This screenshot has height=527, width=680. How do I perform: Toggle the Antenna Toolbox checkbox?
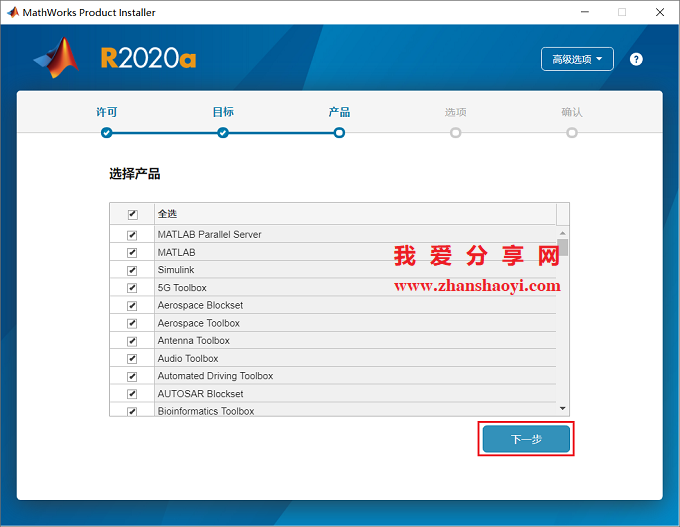[132, 341]
